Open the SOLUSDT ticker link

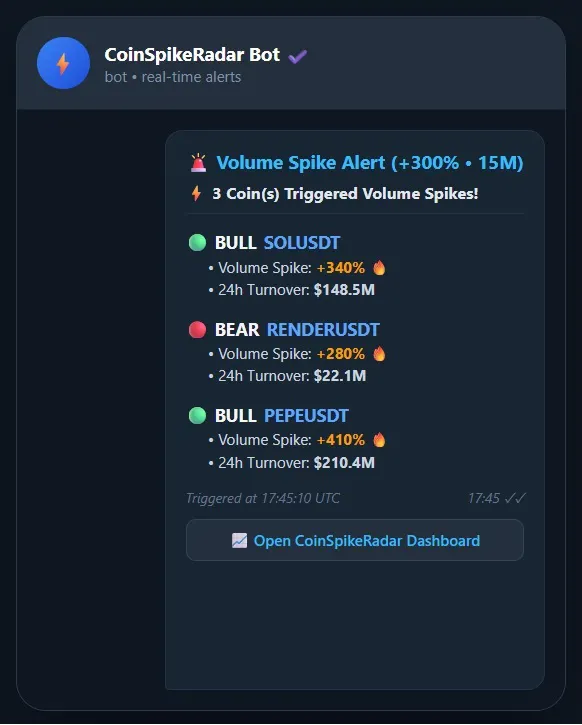coord(302,243)
